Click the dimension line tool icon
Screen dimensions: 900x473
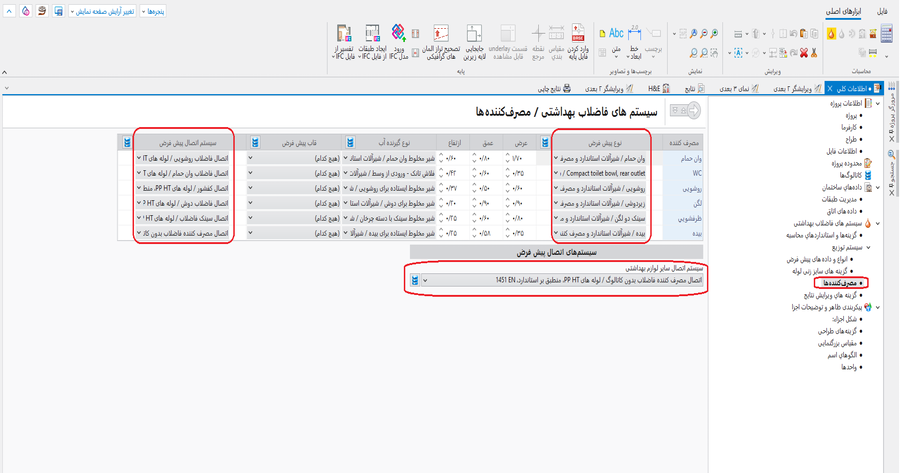[x=635, y=32]
